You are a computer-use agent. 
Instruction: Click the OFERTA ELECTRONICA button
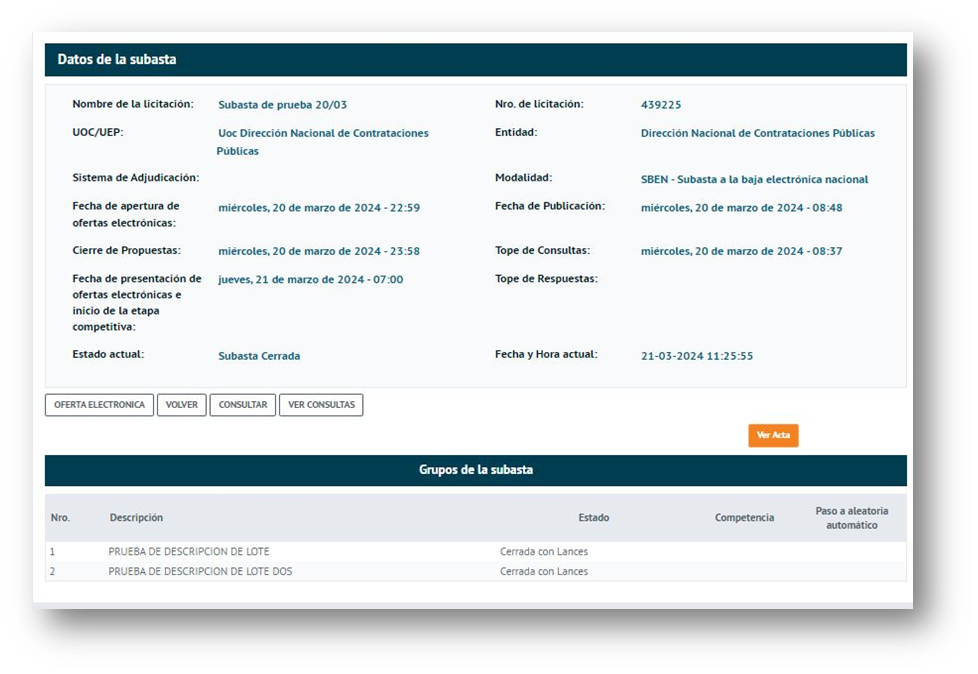[x=99, y=405]
